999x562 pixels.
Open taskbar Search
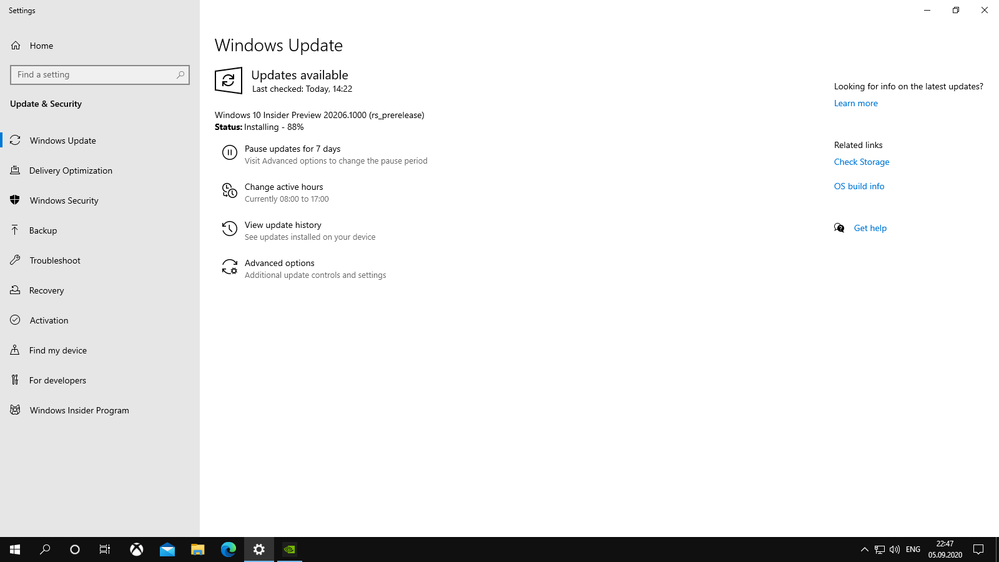pyautogui.click(x=45, y=549)
